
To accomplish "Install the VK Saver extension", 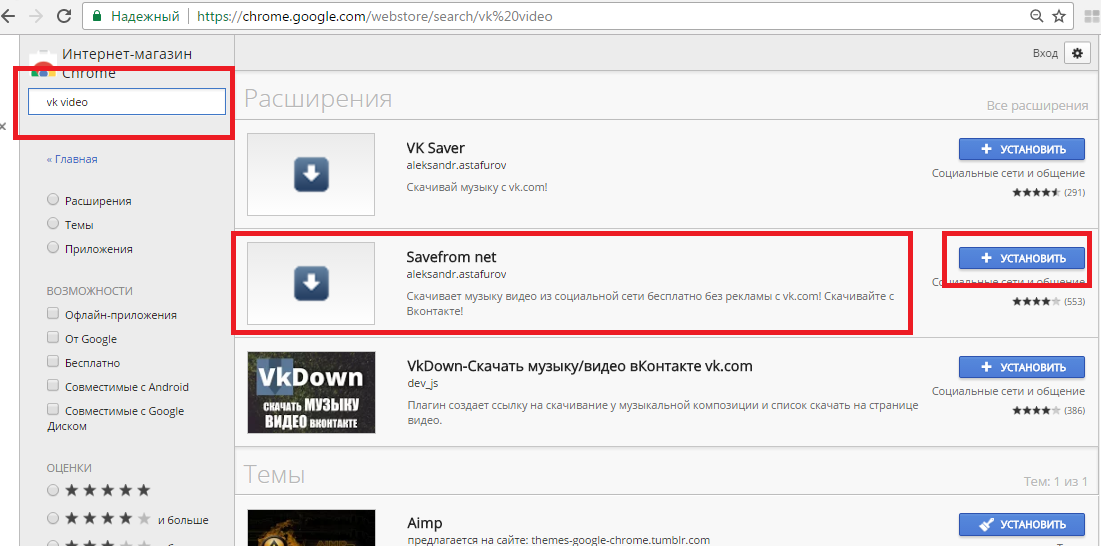I will point(1022,149).
